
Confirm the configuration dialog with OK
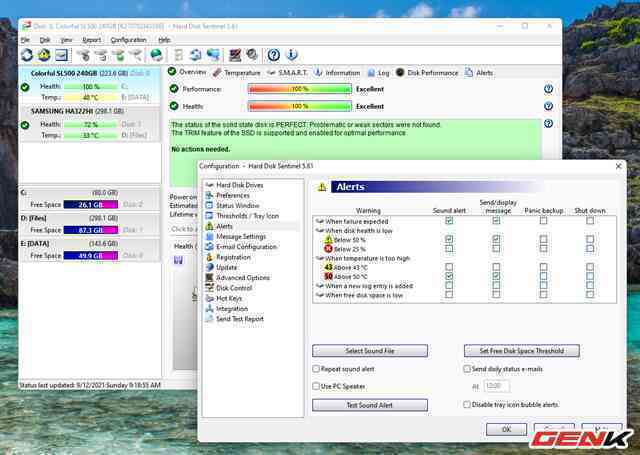tap(506, 429)
